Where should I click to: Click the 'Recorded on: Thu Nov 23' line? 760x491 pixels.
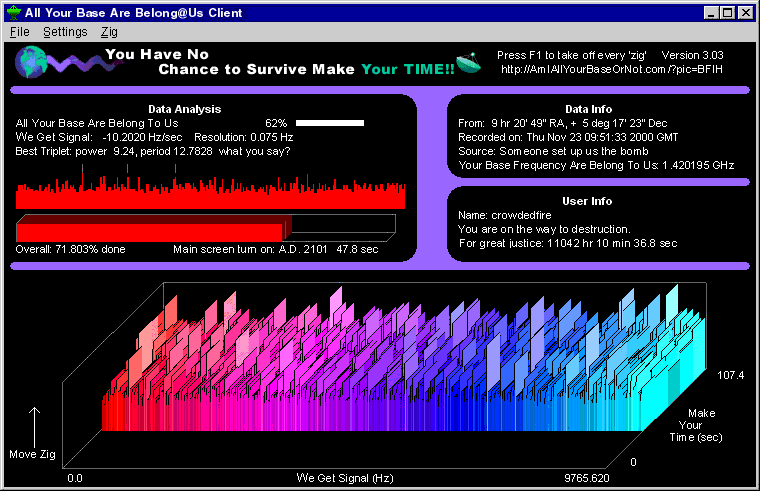[x=568, y=137]
